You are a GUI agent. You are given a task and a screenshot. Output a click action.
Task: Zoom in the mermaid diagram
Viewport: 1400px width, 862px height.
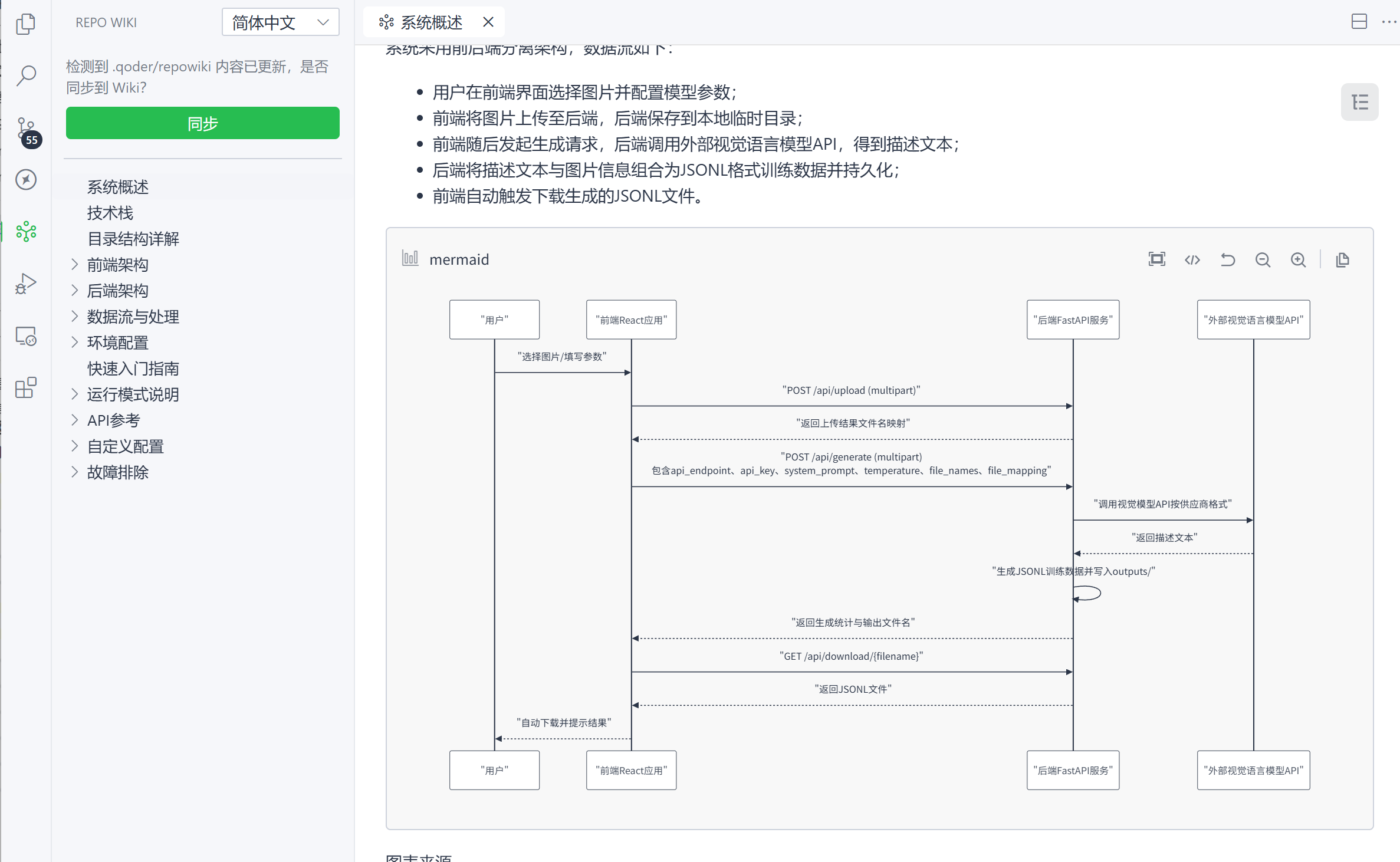pyautogui.click(x=1298, y=259)
